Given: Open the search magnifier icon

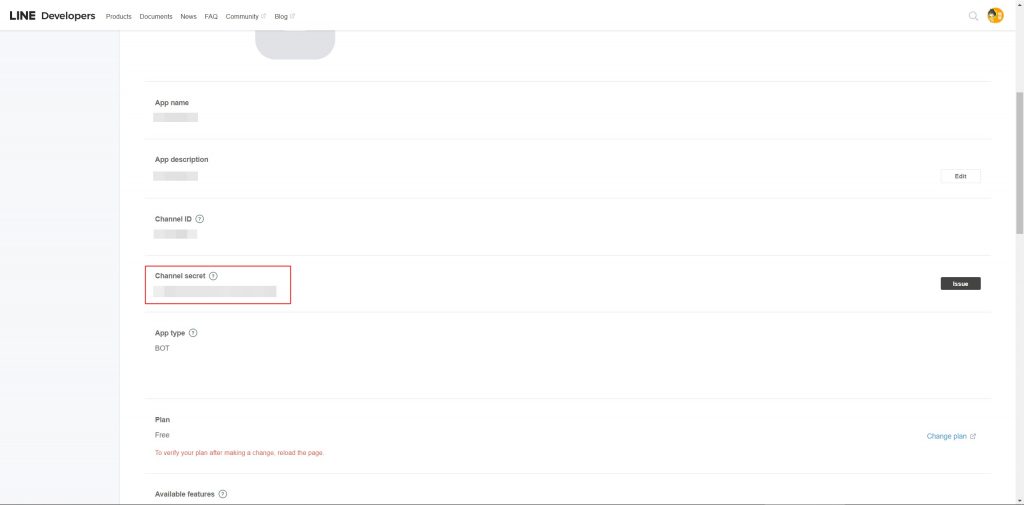Looking at the screenshot, I should [x=973, y=16].
